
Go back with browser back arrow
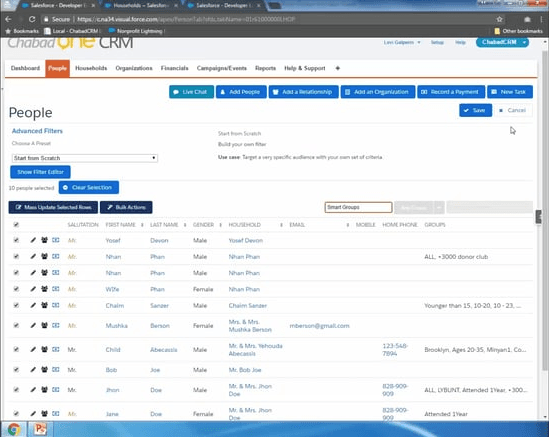8,19
